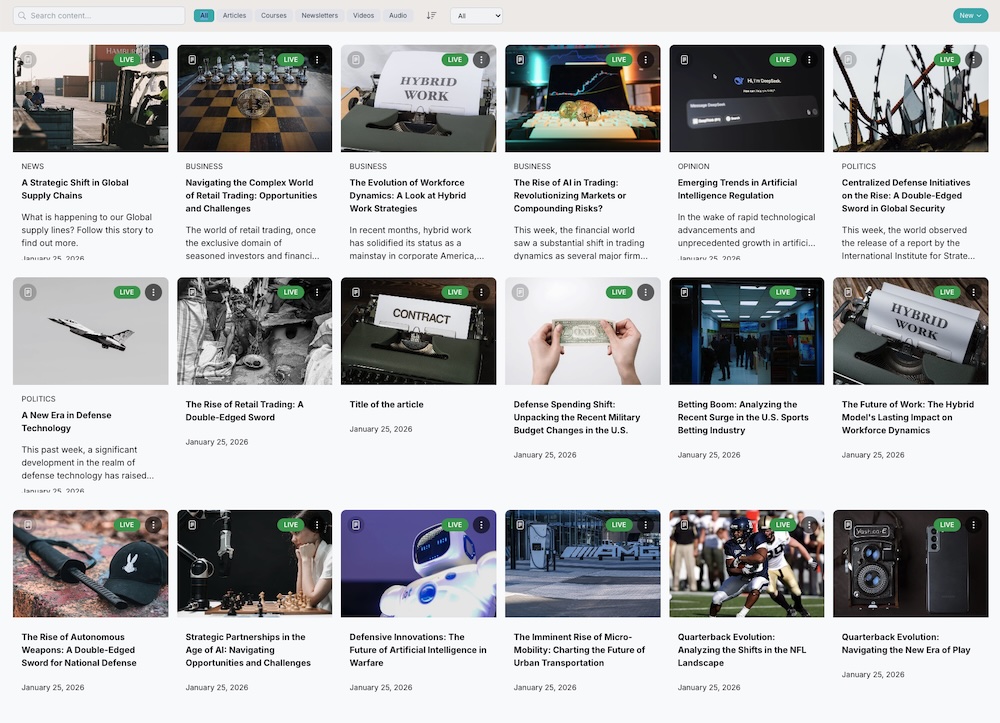Toggle LIVE status on the Contract article card
The image size is (1000, 723).
(454, 292)
